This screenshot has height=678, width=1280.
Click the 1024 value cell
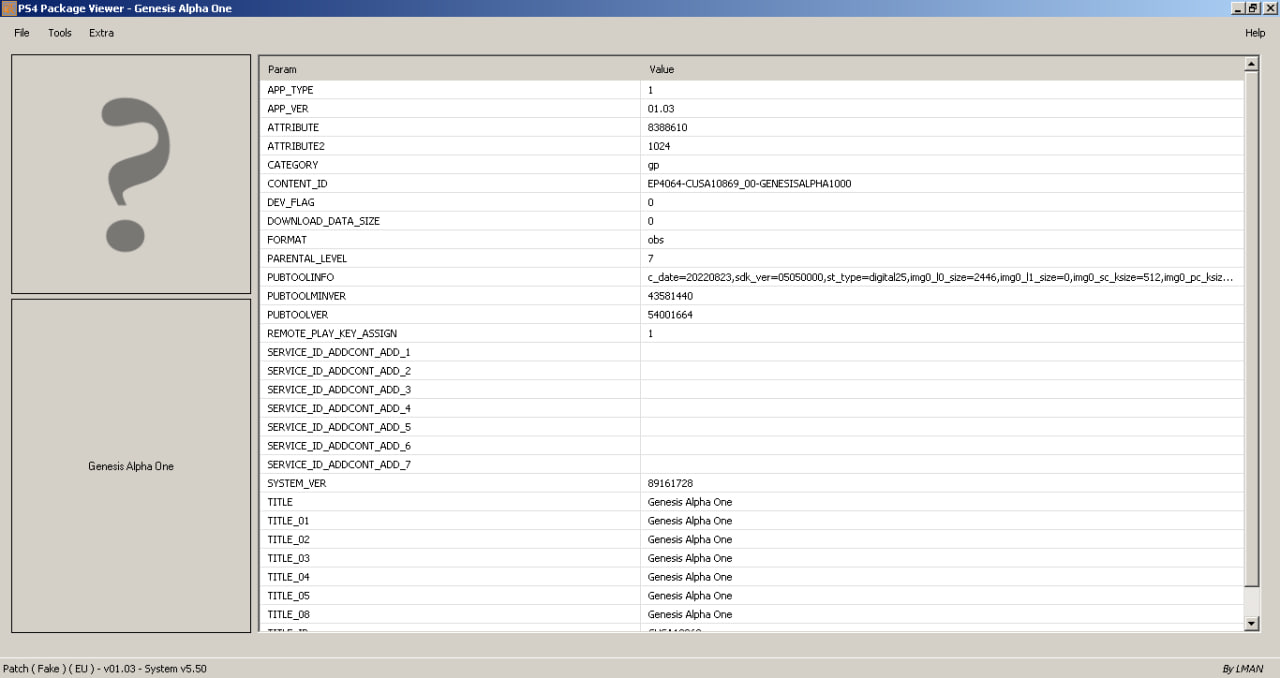(x=942, y=146)
